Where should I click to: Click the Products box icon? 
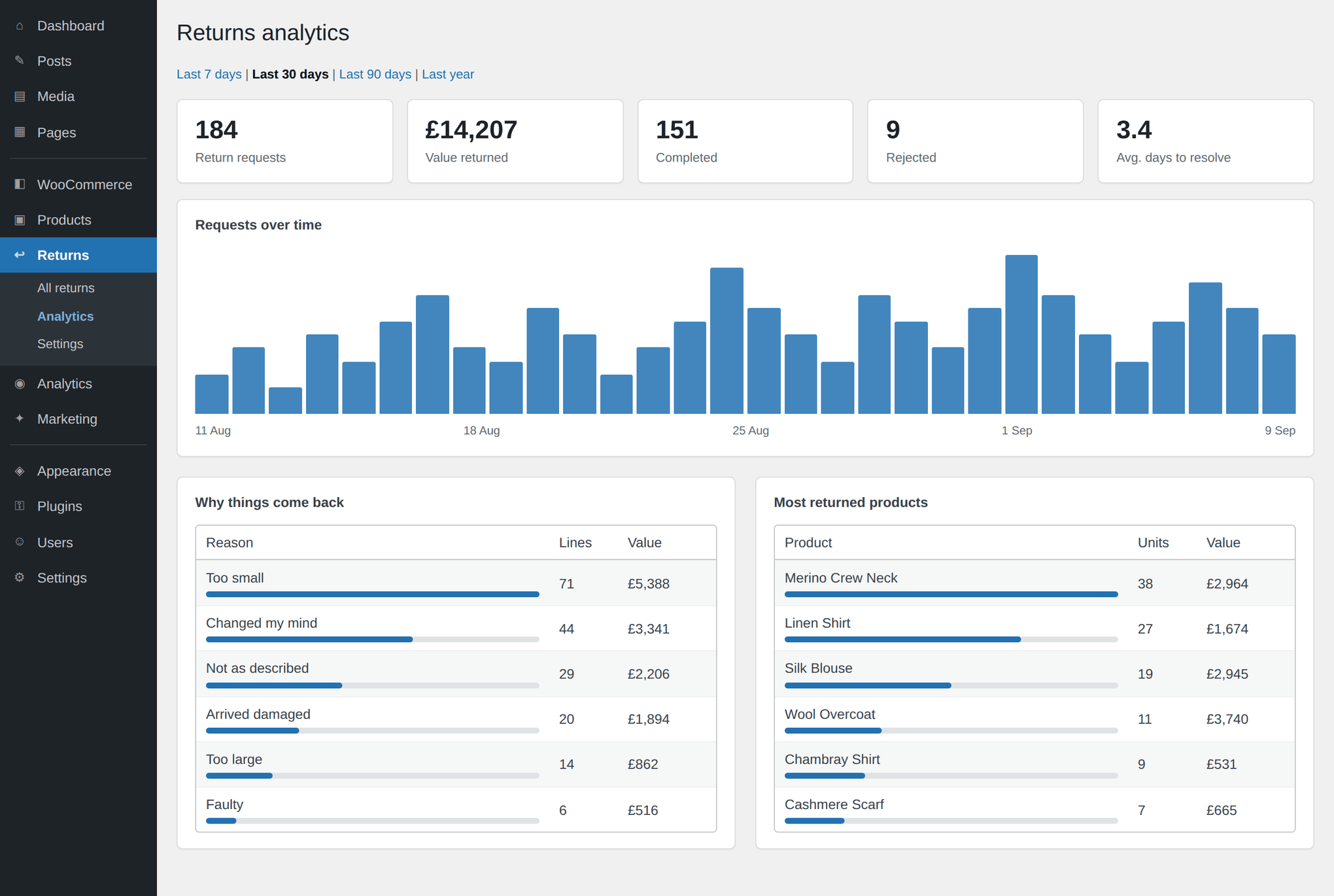(x=20, y=220)
